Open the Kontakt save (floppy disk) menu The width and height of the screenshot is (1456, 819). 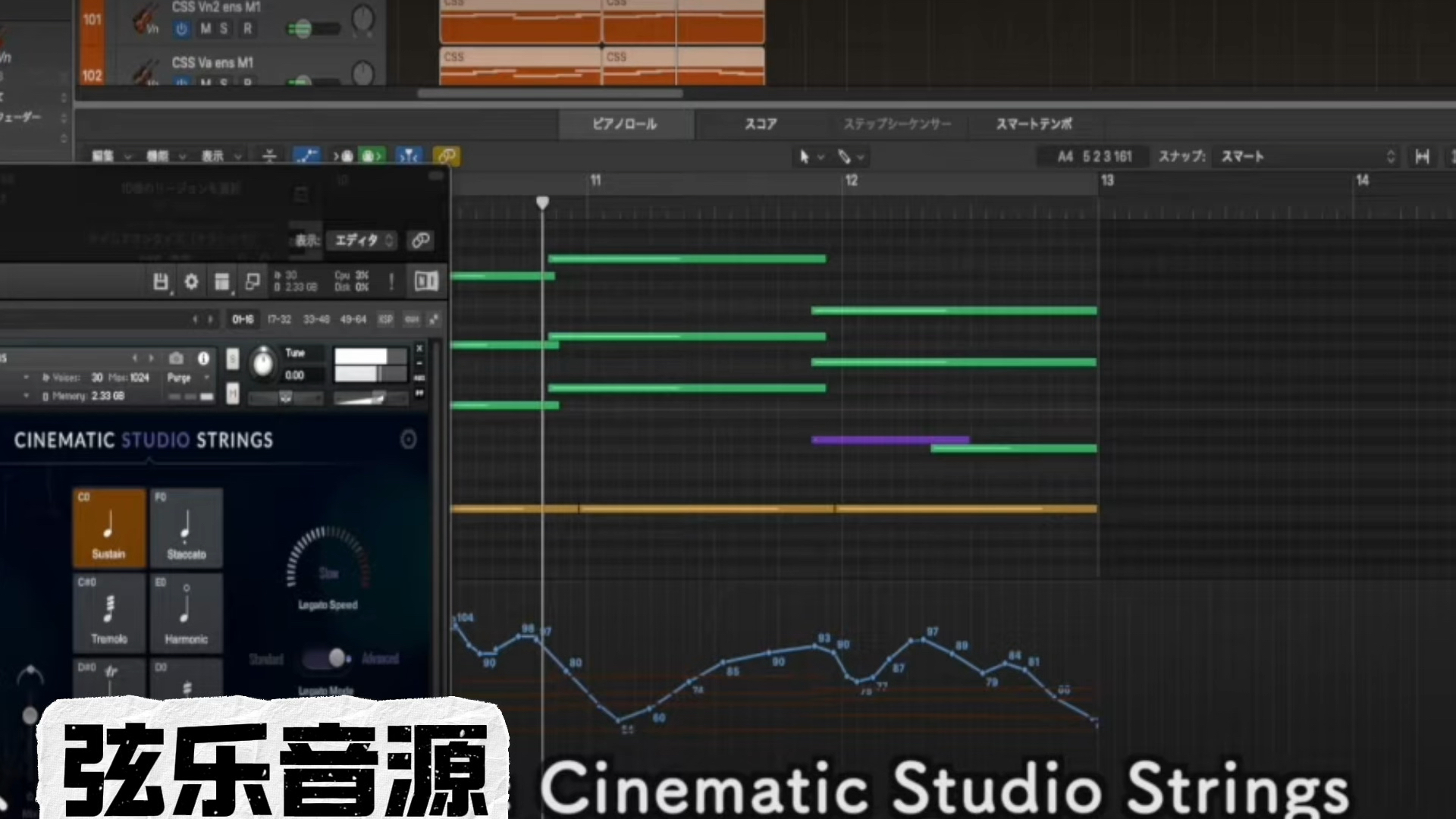160,282
